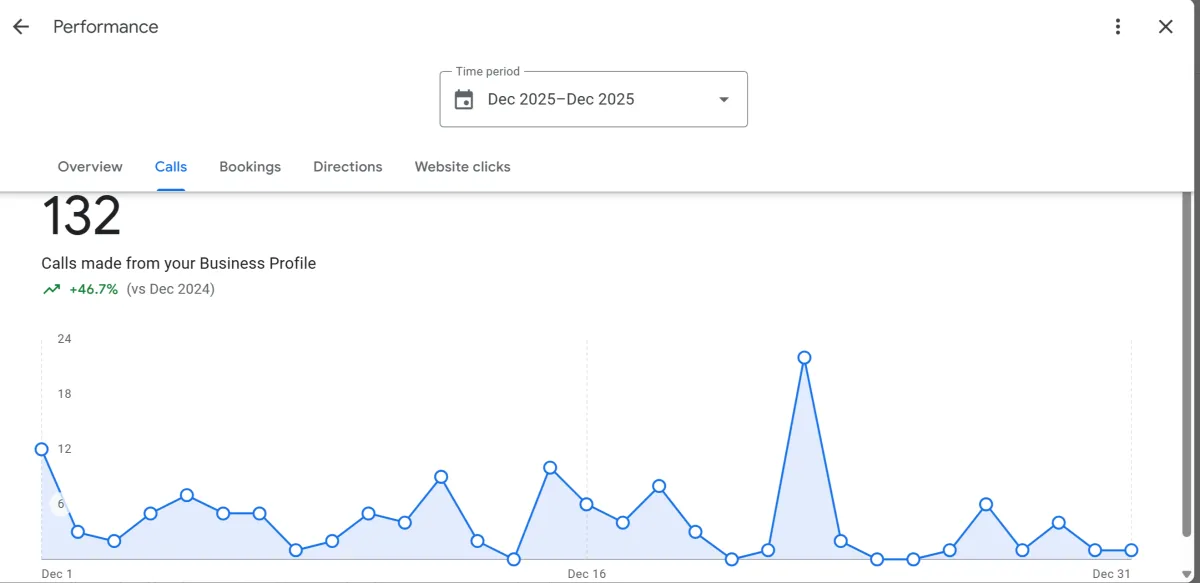The height and width of the screenshot is (583, 1200).
Task: Open the three-dot more options menu
Action: 1118,27
